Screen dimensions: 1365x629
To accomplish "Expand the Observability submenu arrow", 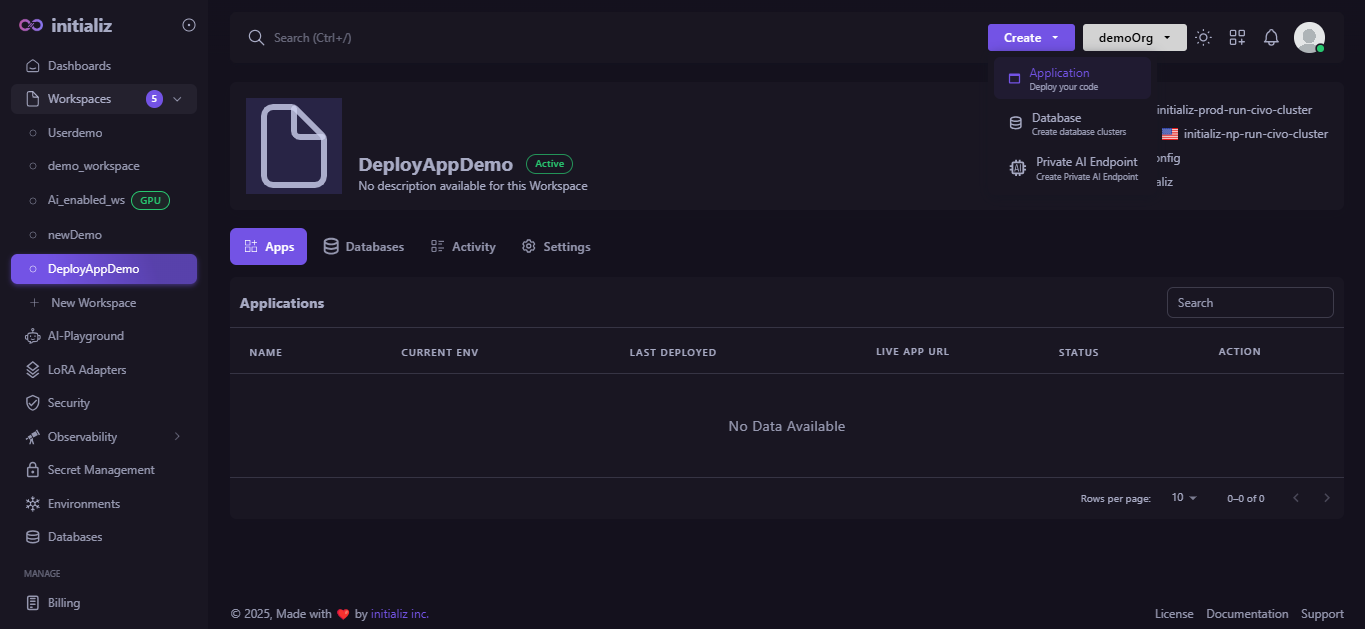I will (x=177, y=437).
